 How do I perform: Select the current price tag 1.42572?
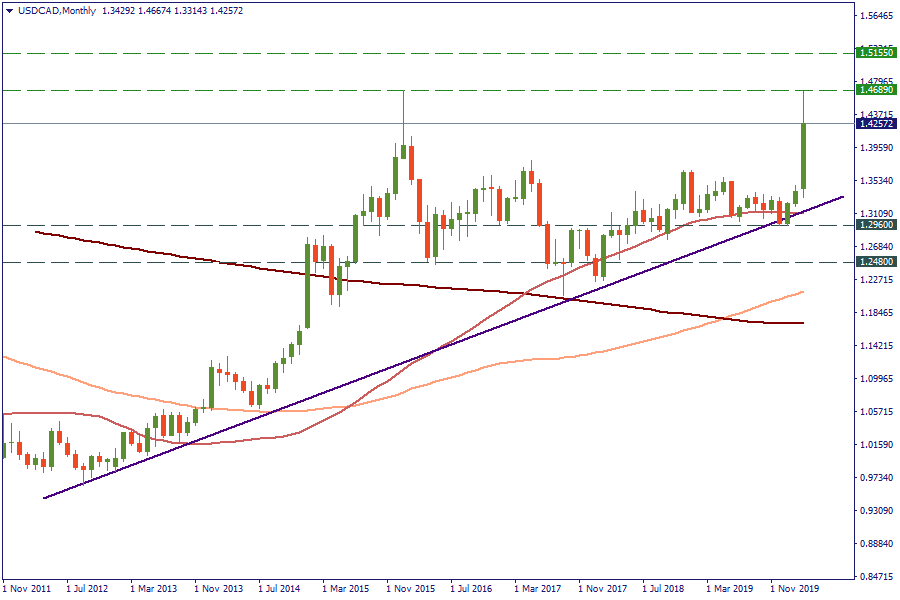(876, 123)
